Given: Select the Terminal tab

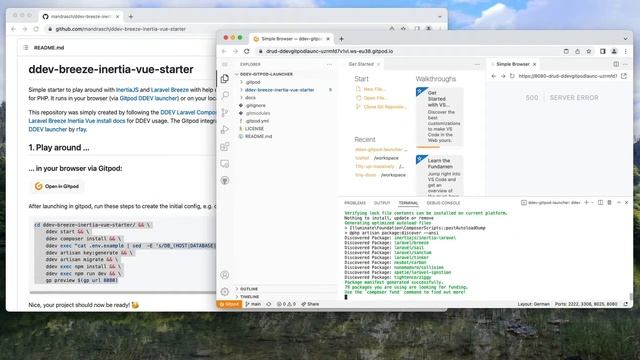Looking at the screenshot, I should 408,203.
